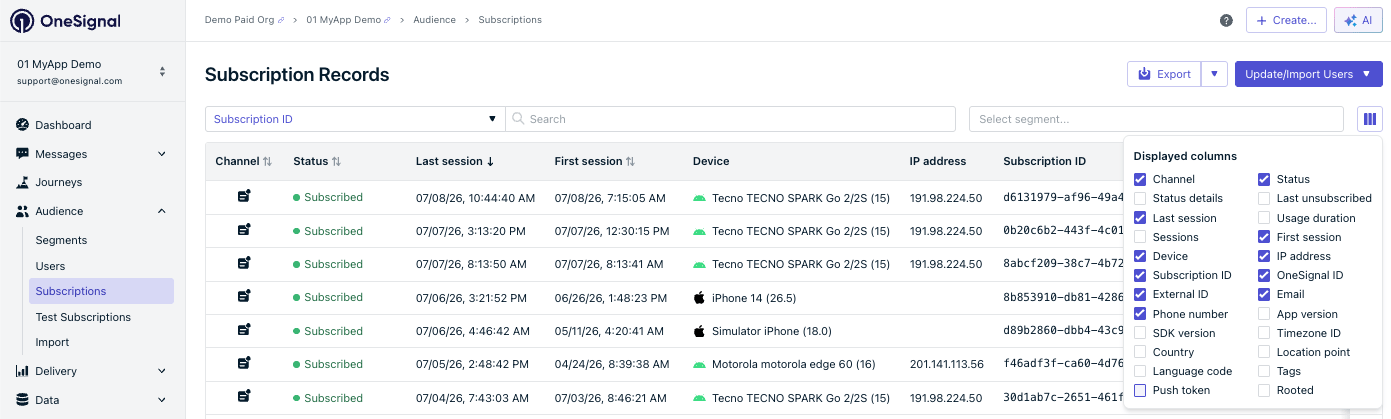This screenshot has width=1391, height=419.
Task: Expand the Data sidebar section
Action: click(162, 400)
